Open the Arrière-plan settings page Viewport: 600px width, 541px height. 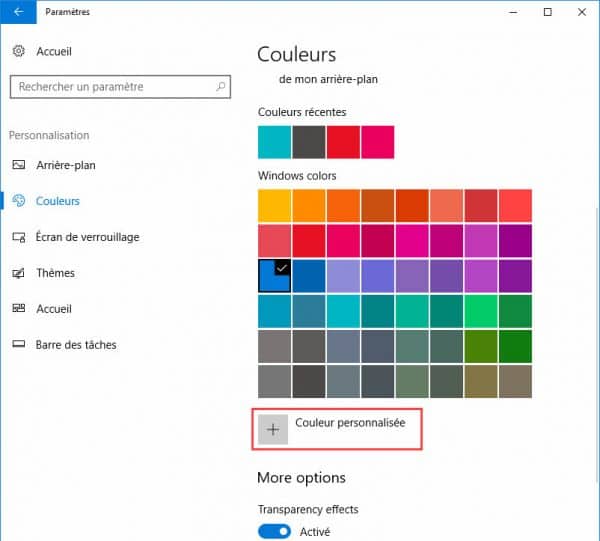[65, 165]
